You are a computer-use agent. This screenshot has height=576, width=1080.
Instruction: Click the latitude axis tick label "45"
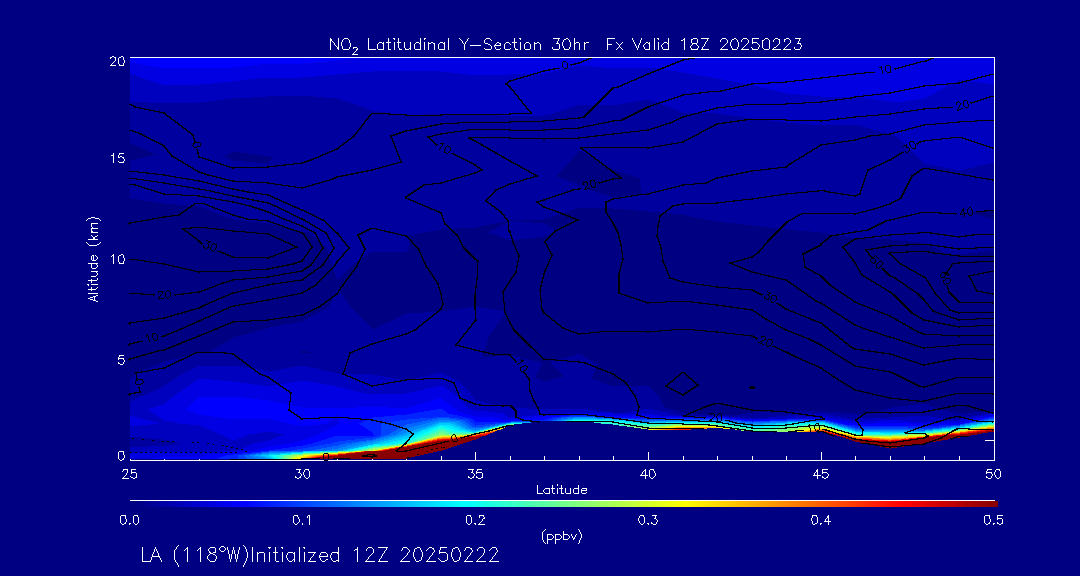pos(821,474)
